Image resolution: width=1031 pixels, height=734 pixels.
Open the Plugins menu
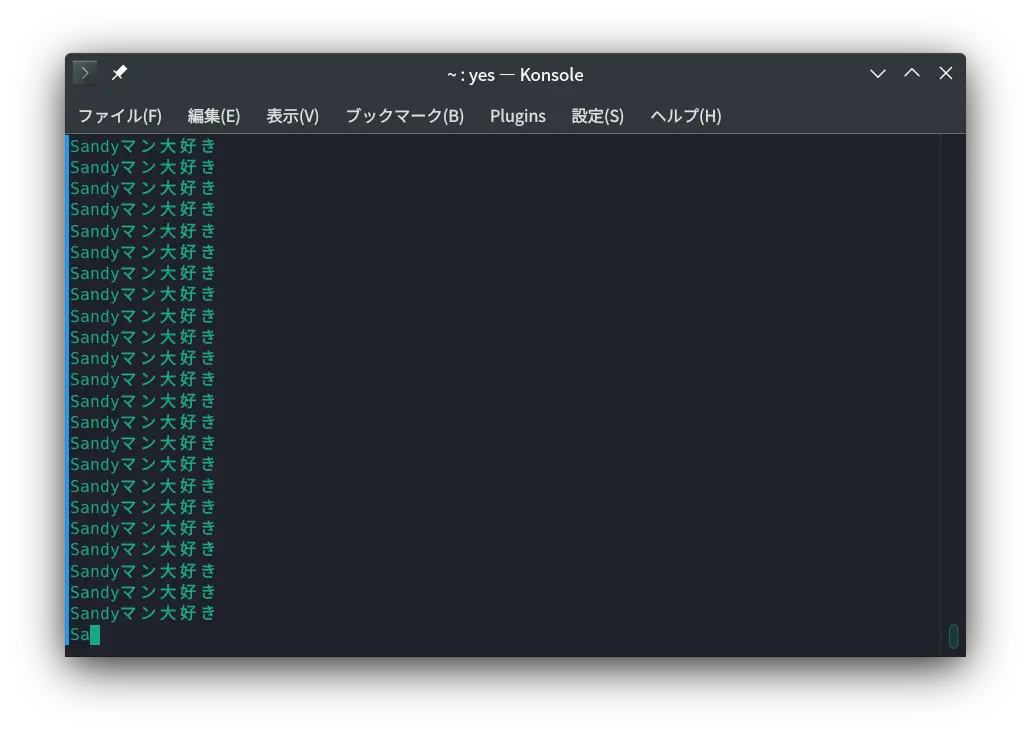click(517, 116)
